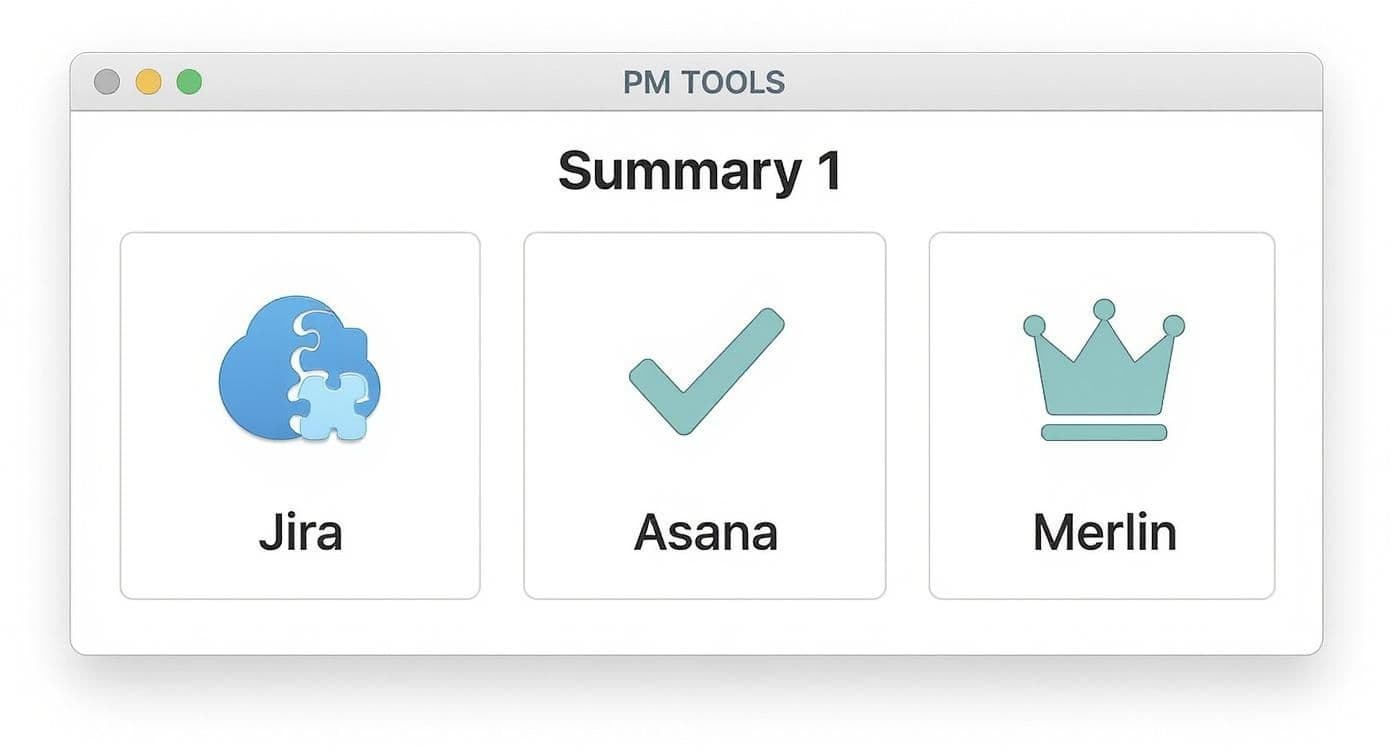Click the Jira label text
Screen dimensions: 1392x752
[299, 531]
